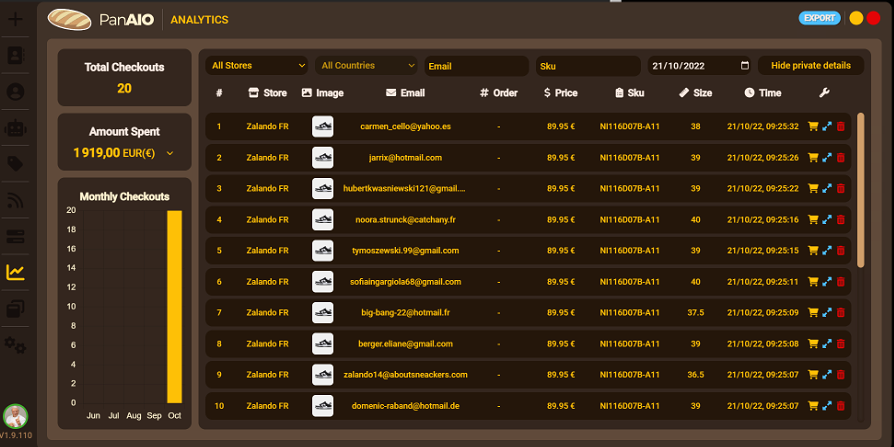
Task: Delete the sofiaingargiola68 checkout row
Action: pyautogui.click(x=840, y=282)
